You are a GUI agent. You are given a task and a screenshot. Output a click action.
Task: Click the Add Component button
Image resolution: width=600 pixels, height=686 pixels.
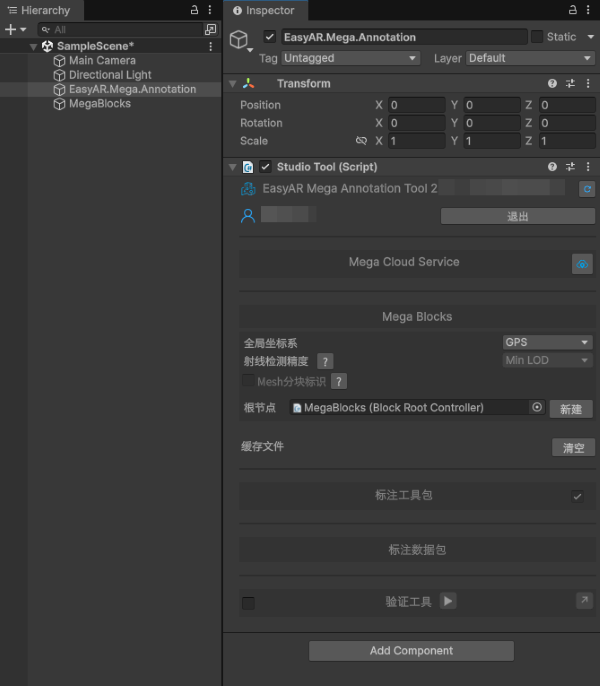click(411, 651)
